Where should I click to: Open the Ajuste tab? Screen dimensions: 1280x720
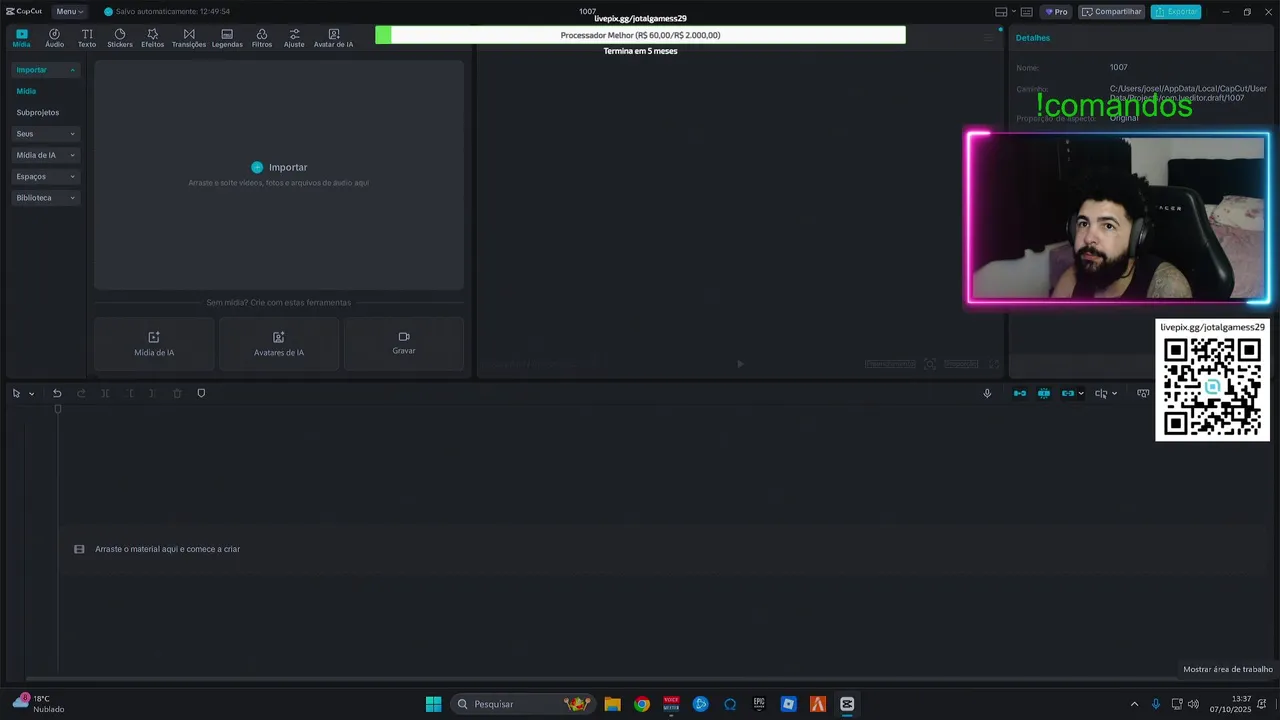(x=294, y=38)
